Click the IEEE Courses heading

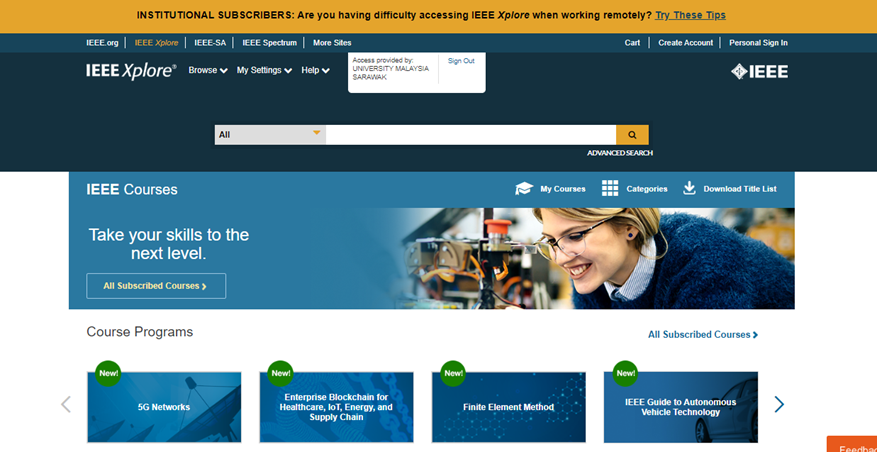click(132, 190)
